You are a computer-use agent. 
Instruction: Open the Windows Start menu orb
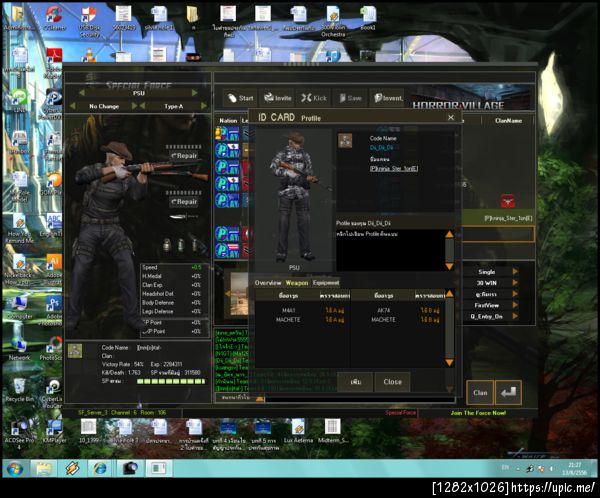click(x=14, y=469)
